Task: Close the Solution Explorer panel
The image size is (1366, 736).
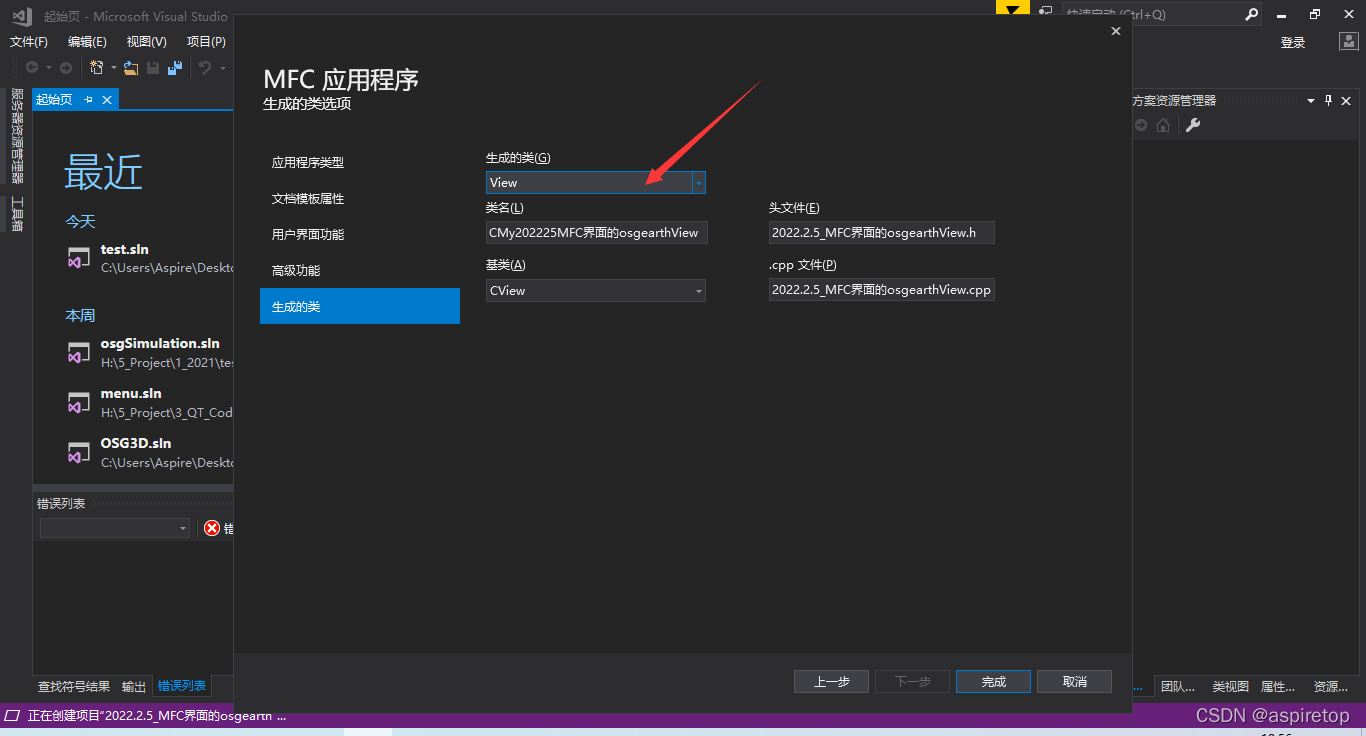Action: [x=1346, y=100]
